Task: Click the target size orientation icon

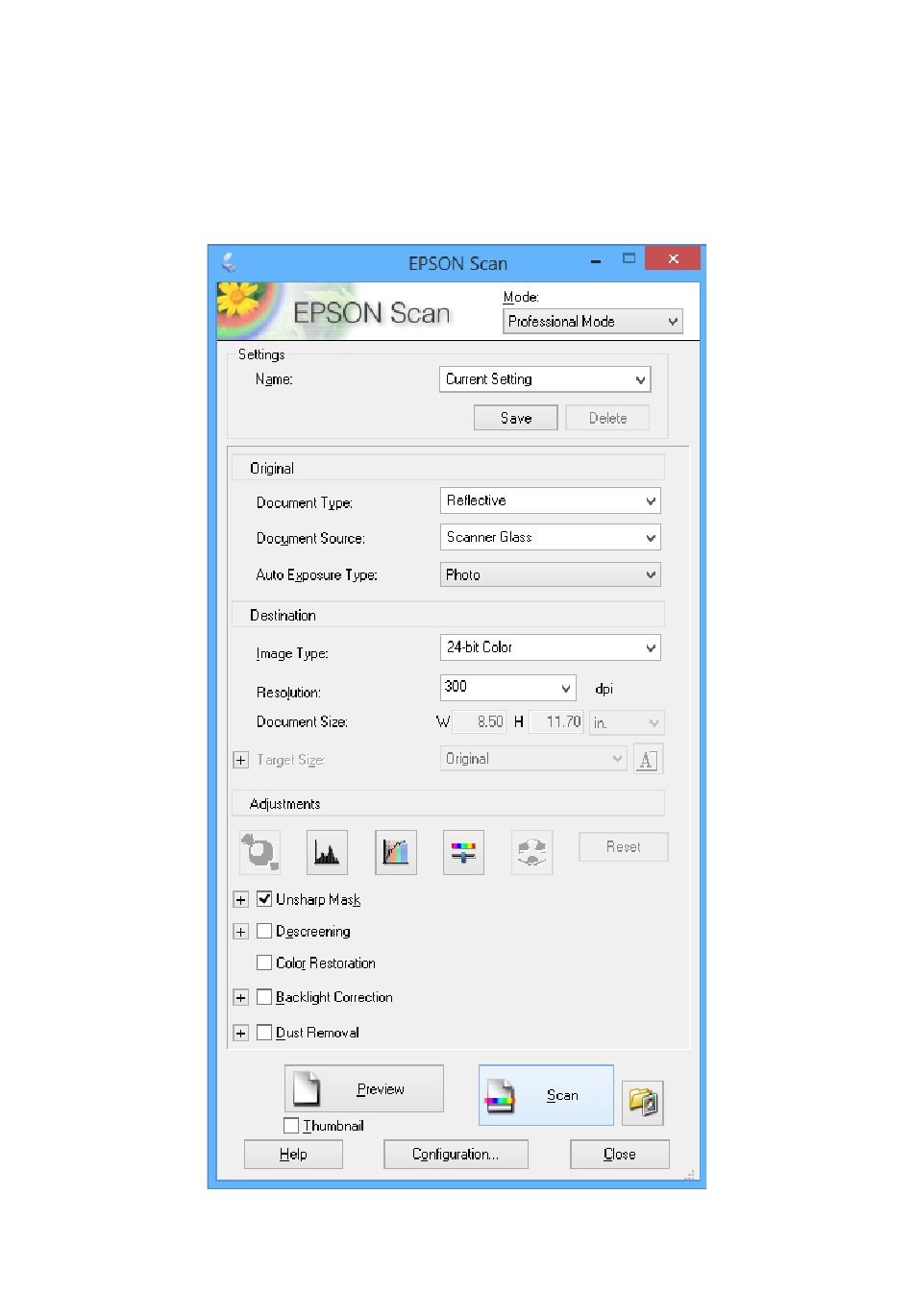Action: point(648,759)
